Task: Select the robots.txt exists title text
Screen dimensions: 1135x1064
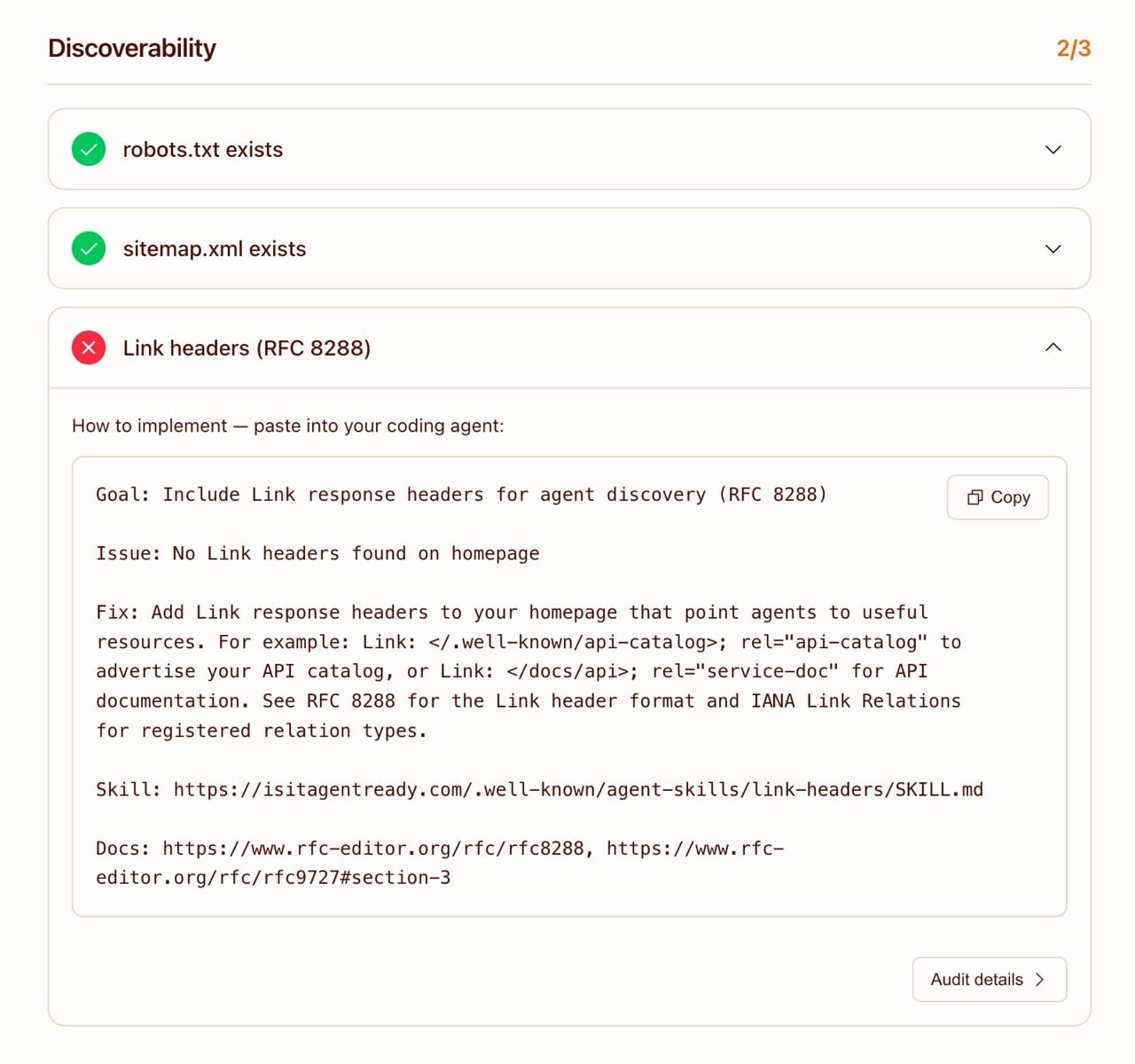Action: (202, 150)
